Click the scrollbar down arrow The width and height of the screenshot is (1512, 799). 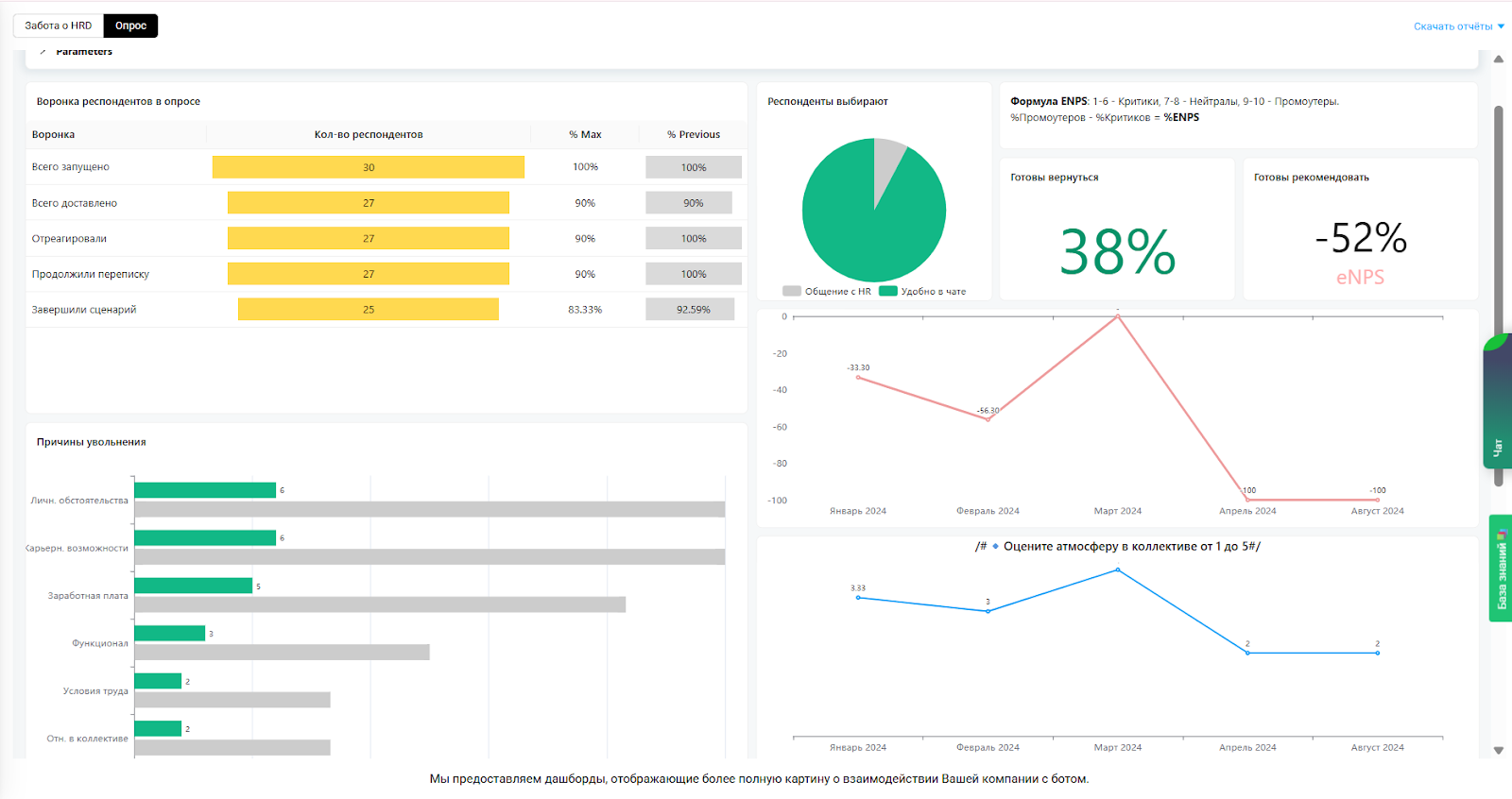tap(1498, 750)
